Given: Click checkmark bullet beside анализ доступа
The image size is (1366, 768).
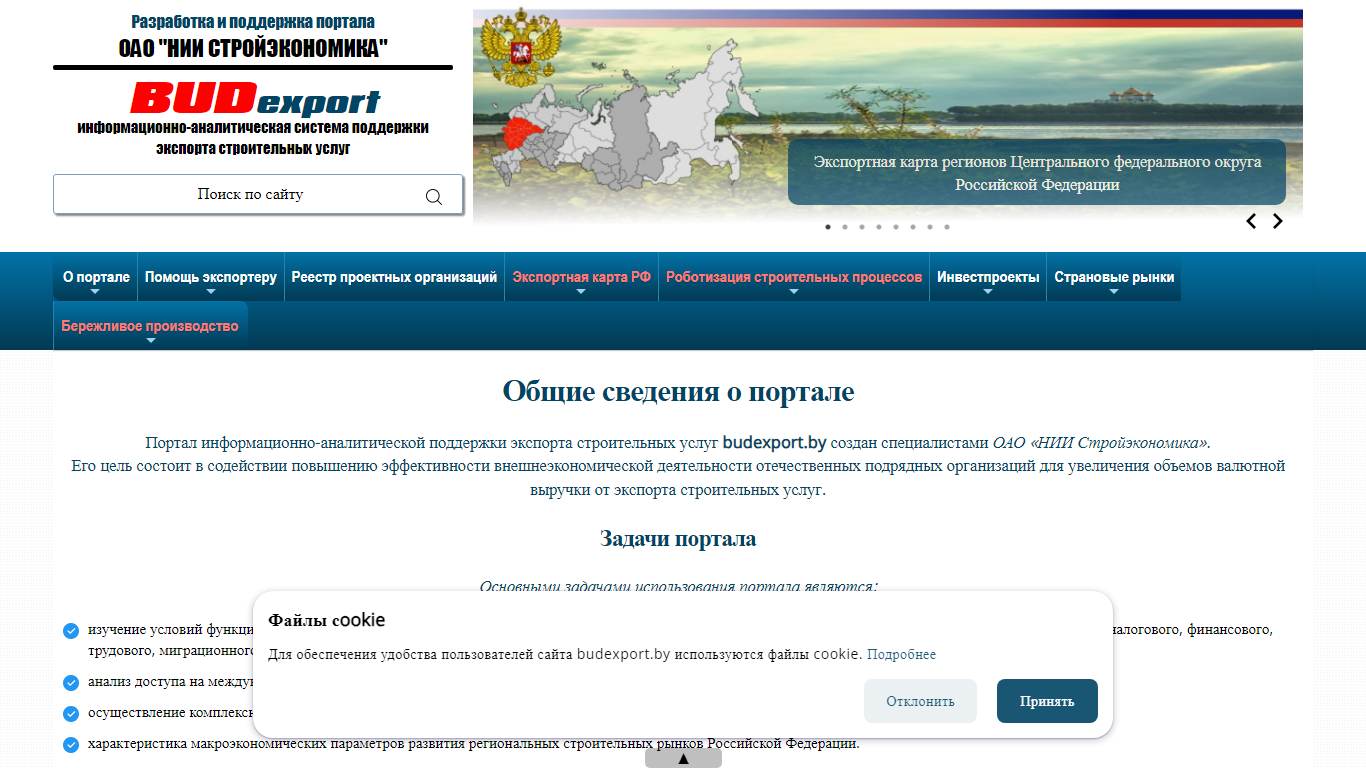Looking at the screenshot, I should click(x=71, y=683).
